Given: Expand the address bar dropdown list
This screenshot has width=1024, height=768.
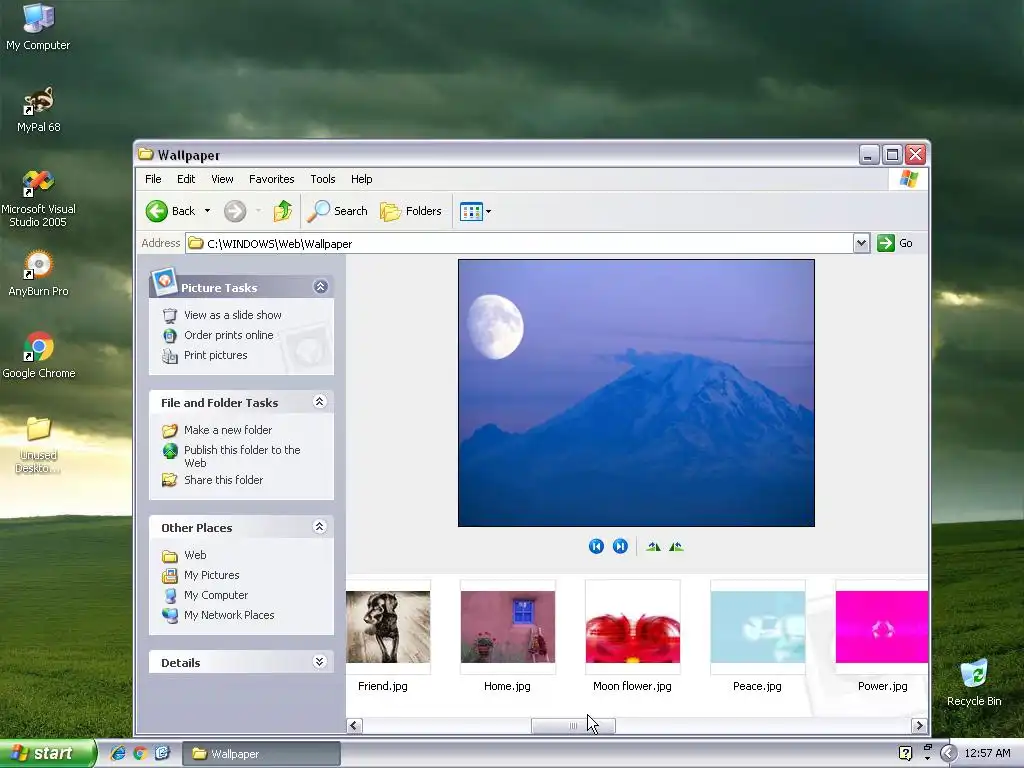Looking at the screenshot, I should coord(861,244).
